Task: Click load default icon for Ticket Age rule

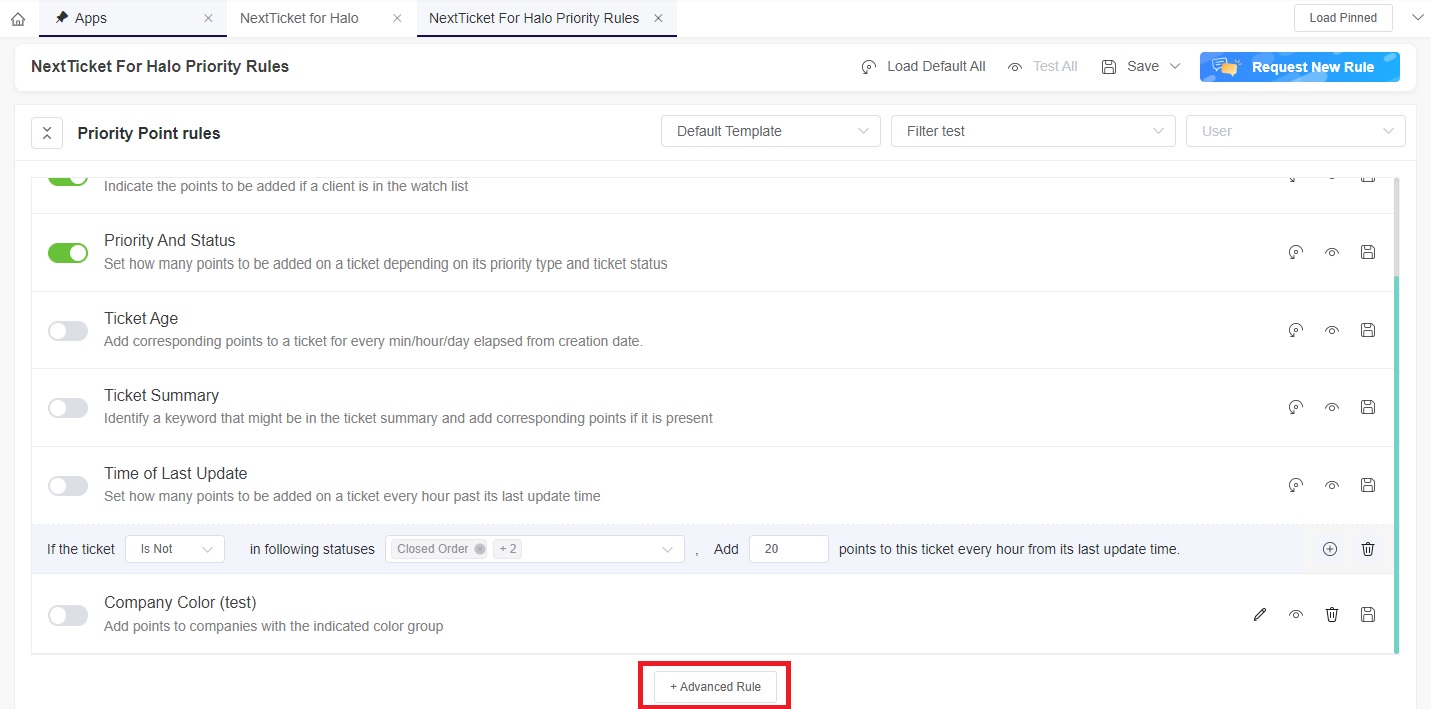Action: click(x=1295, y=330)
